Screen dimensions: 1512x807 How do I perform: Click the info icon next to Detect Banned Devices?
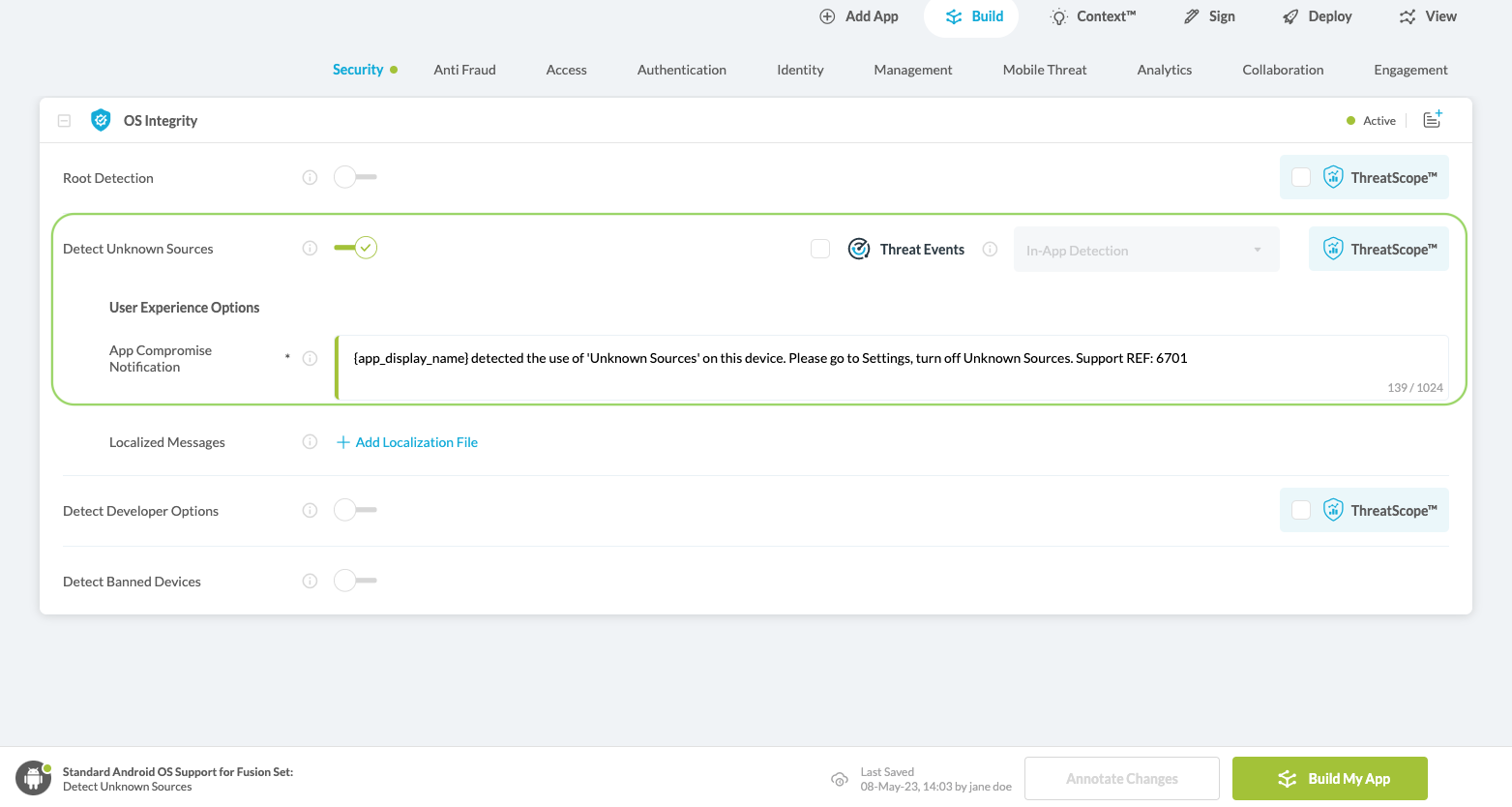(310, 581)
